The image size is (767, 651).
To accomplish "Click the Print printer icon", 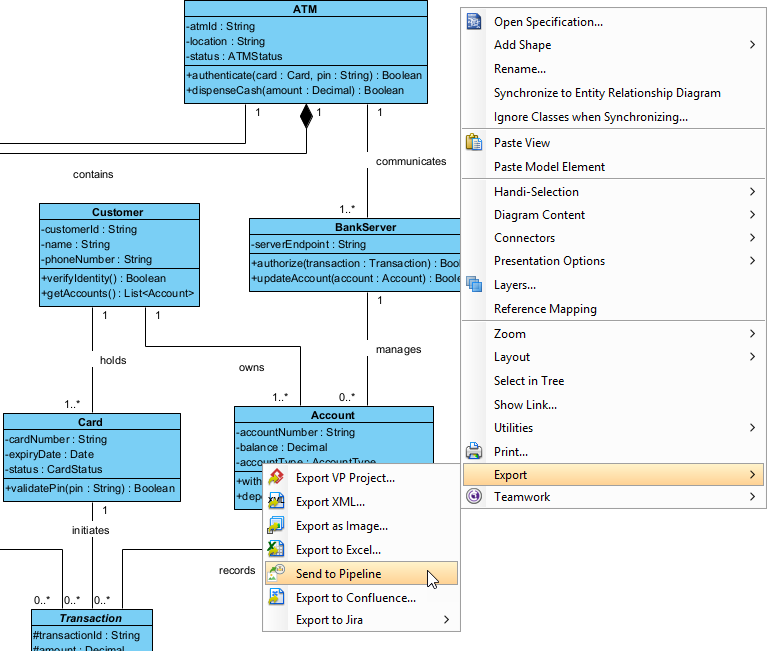I will [474, 450].
